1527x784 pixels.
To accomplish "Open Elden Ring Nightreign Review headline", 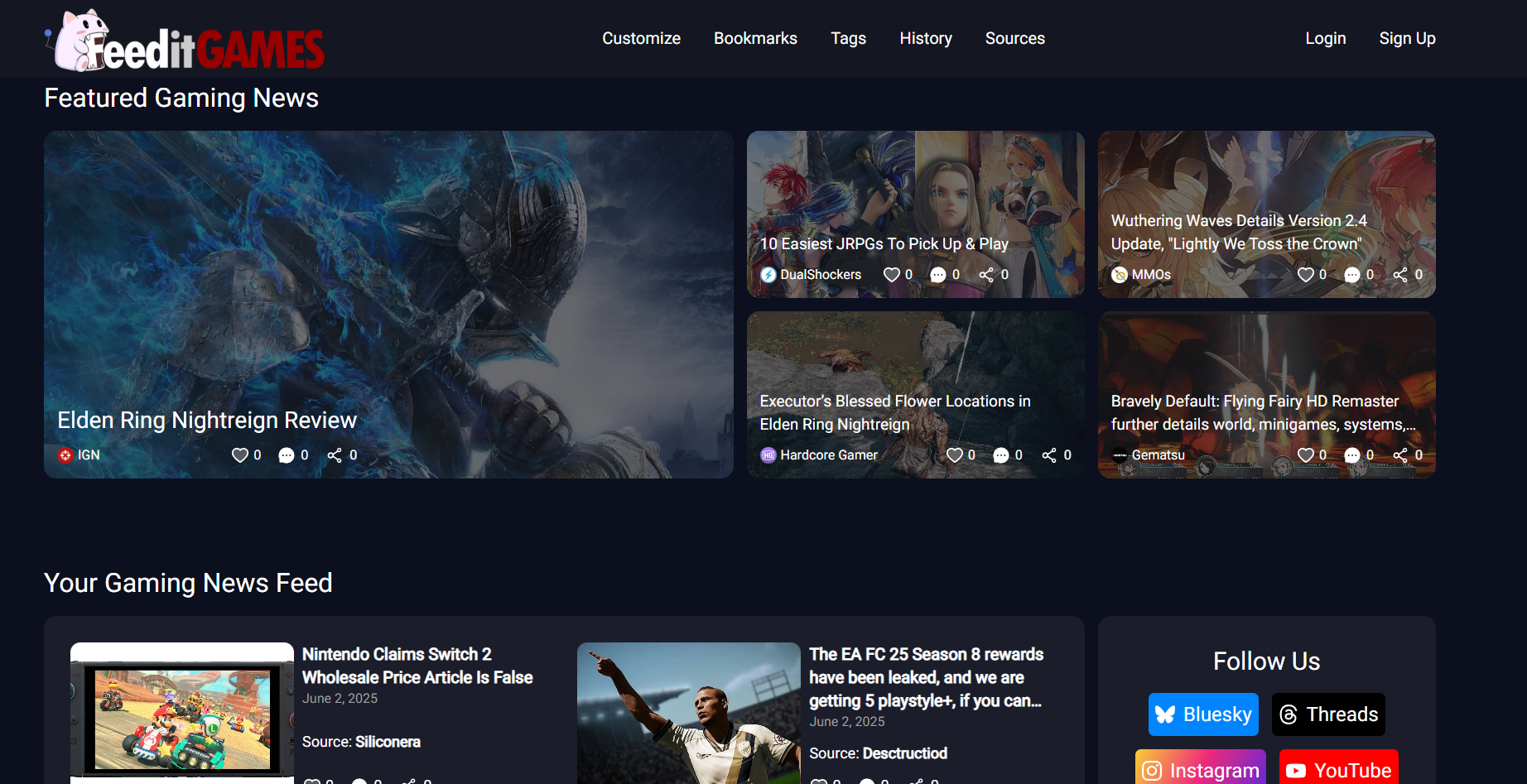I will pyautogui.click(x=207, y=421).
